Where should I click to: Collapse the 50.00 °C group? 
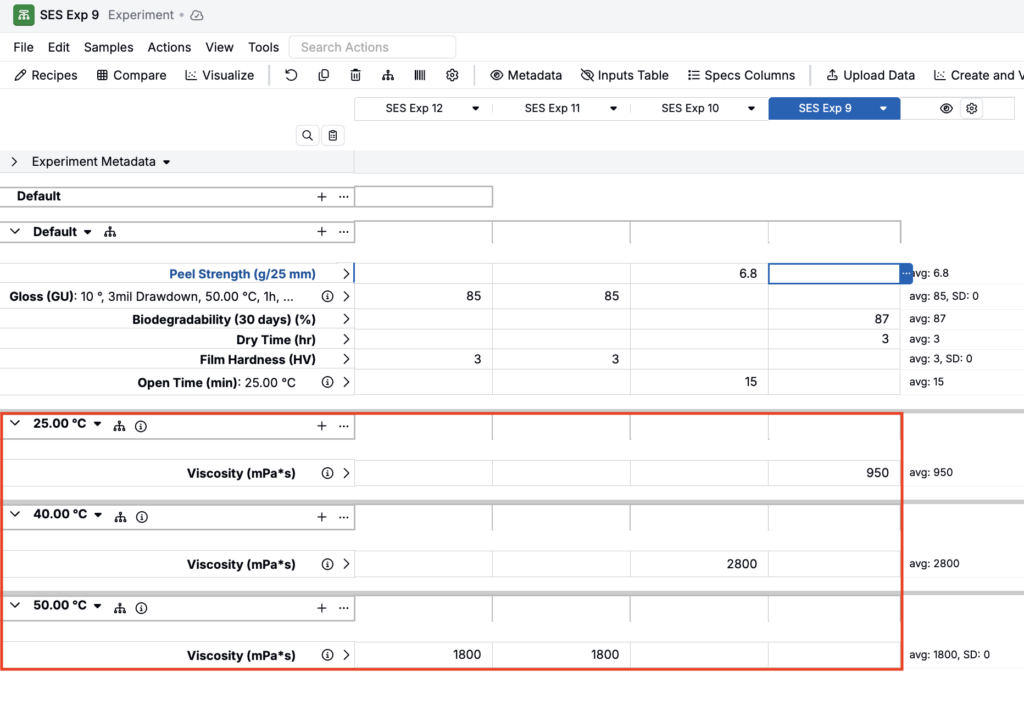(x=15, y=605)
